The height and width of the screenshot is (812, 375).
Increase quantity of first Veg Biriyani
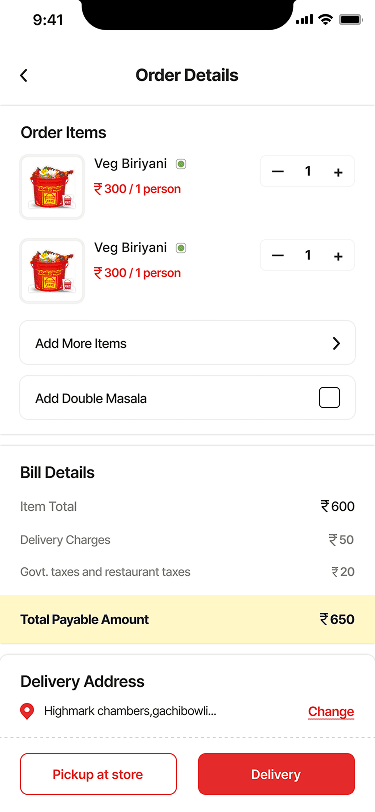tap(338, 172)
